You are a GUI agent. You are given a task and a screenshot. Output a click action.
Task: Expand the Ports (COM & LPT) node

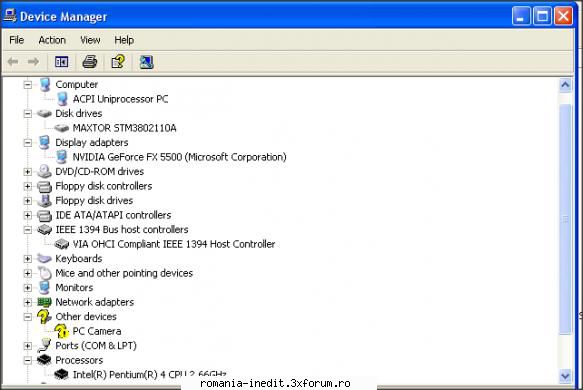coord(28,346)
